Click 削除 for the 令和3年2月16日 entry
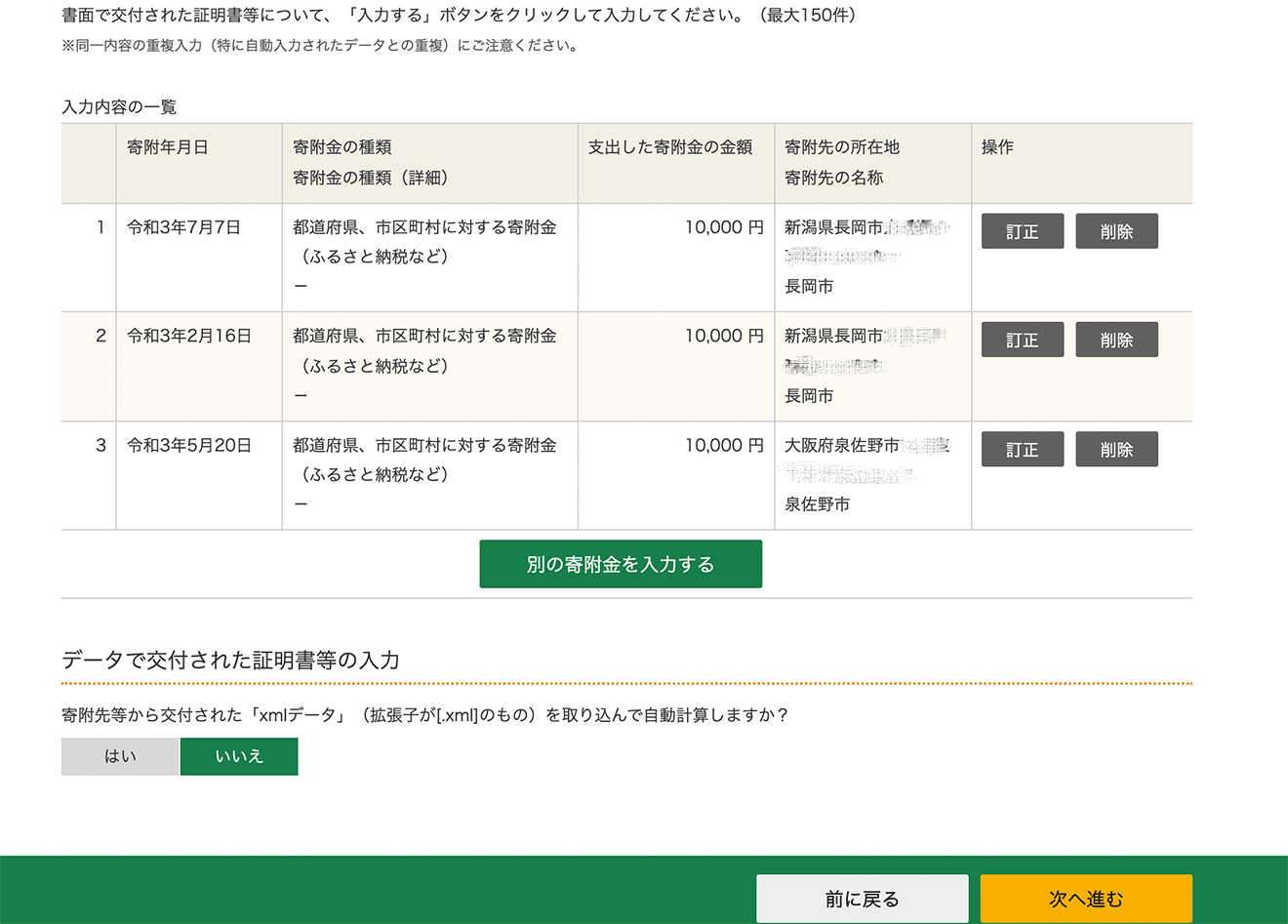 (1116, 340)
